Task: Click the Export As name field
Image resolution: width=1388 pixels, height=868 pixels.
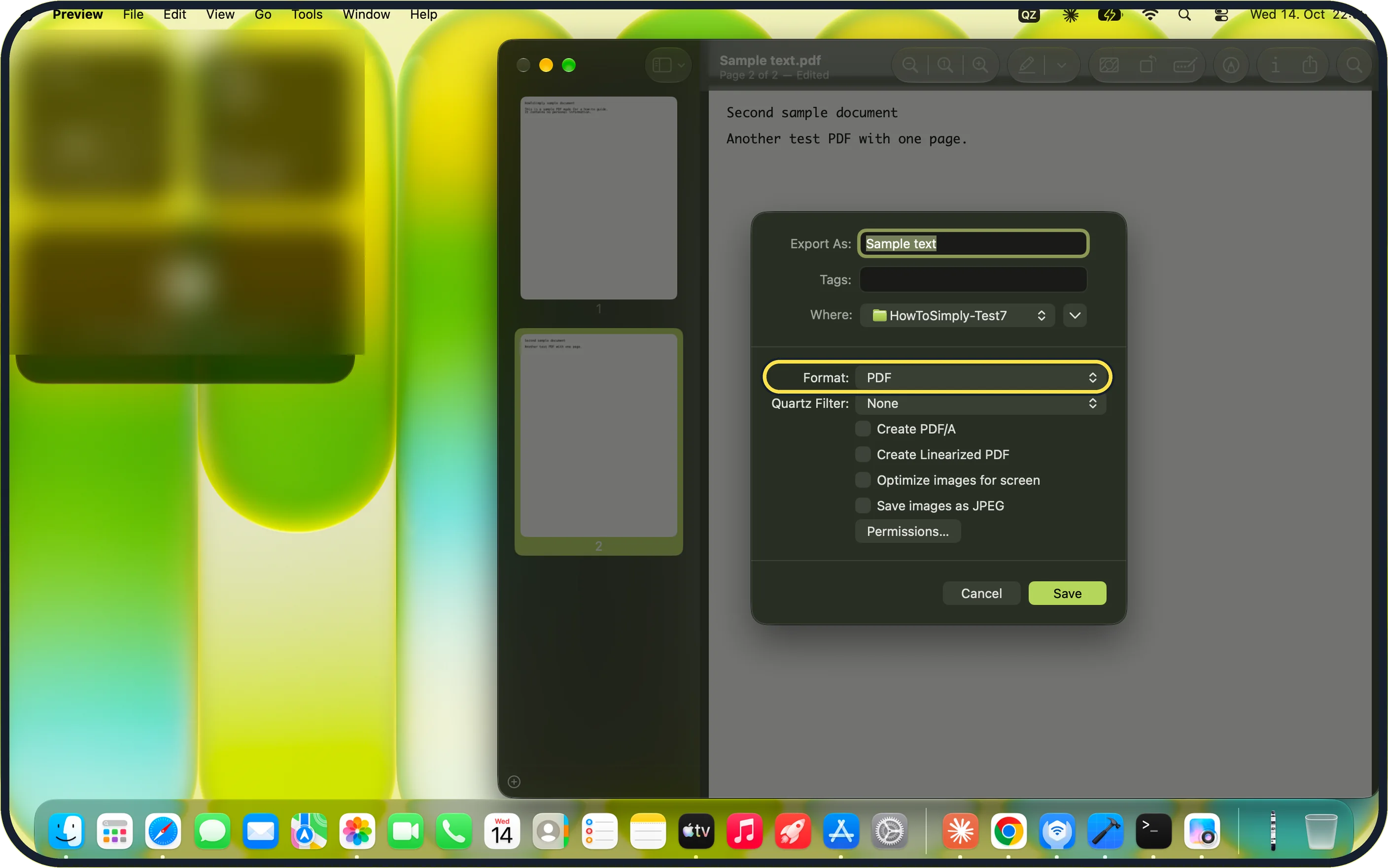Action: click(x=973, y=243)
